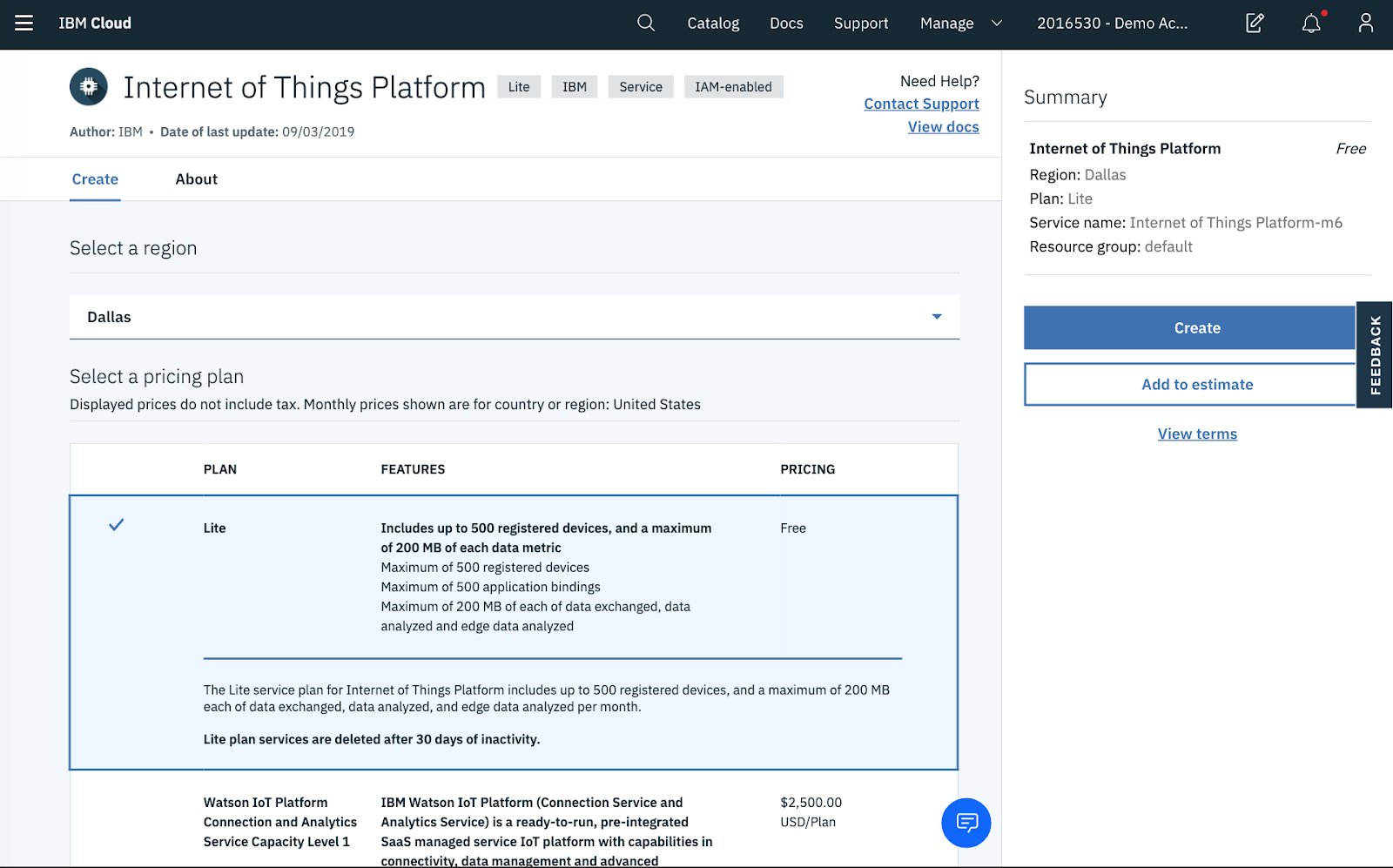
Task: Switch account 2016530 - Demo Ac...
Action: click(x=1112, y=24)
